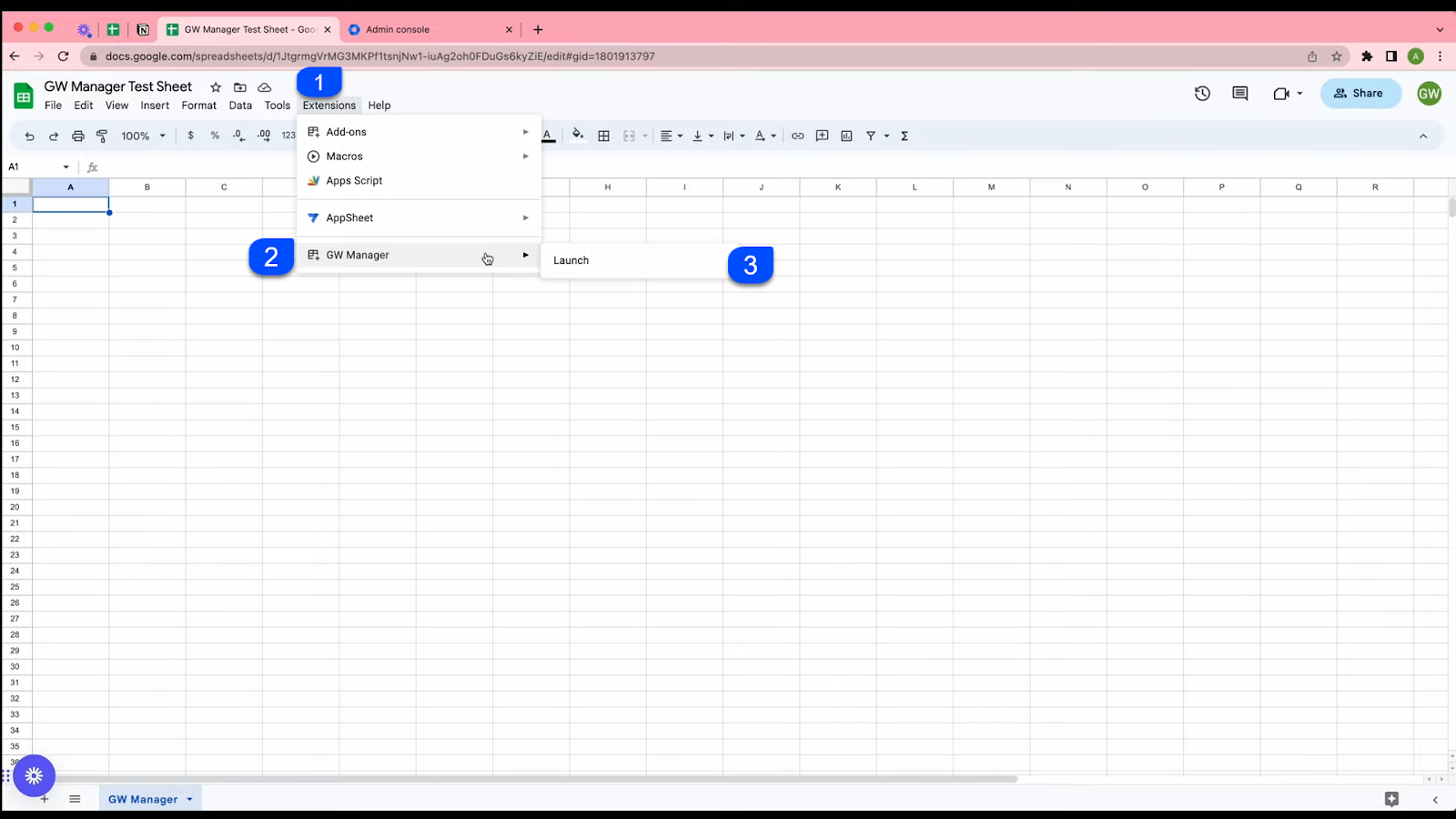Click Launch in GW Manager submenu
Screen dimensions: 1456x819
pyautogui.click(x=571, y=260)
